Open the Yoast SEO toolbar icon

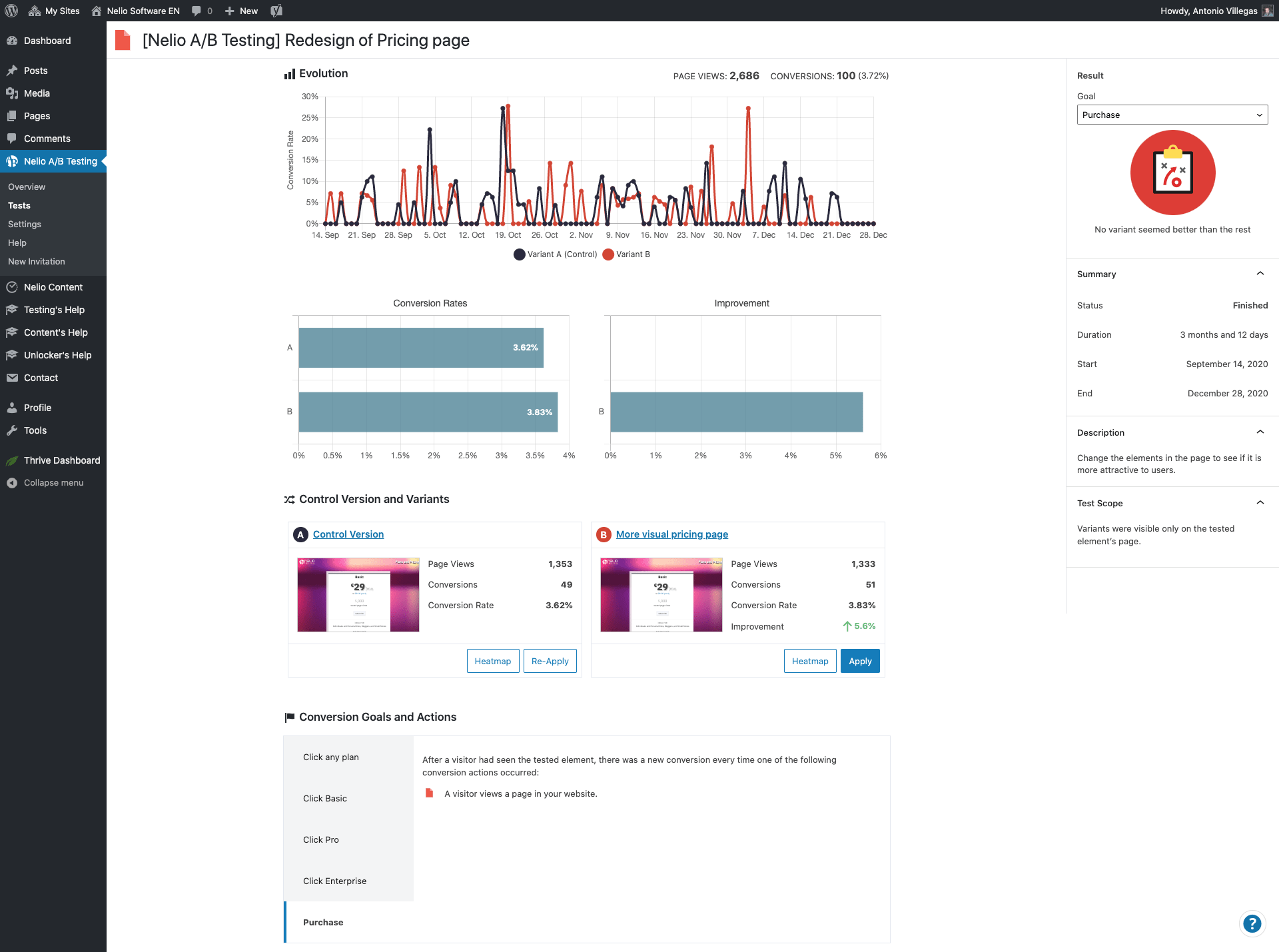[x=276, y=11]
